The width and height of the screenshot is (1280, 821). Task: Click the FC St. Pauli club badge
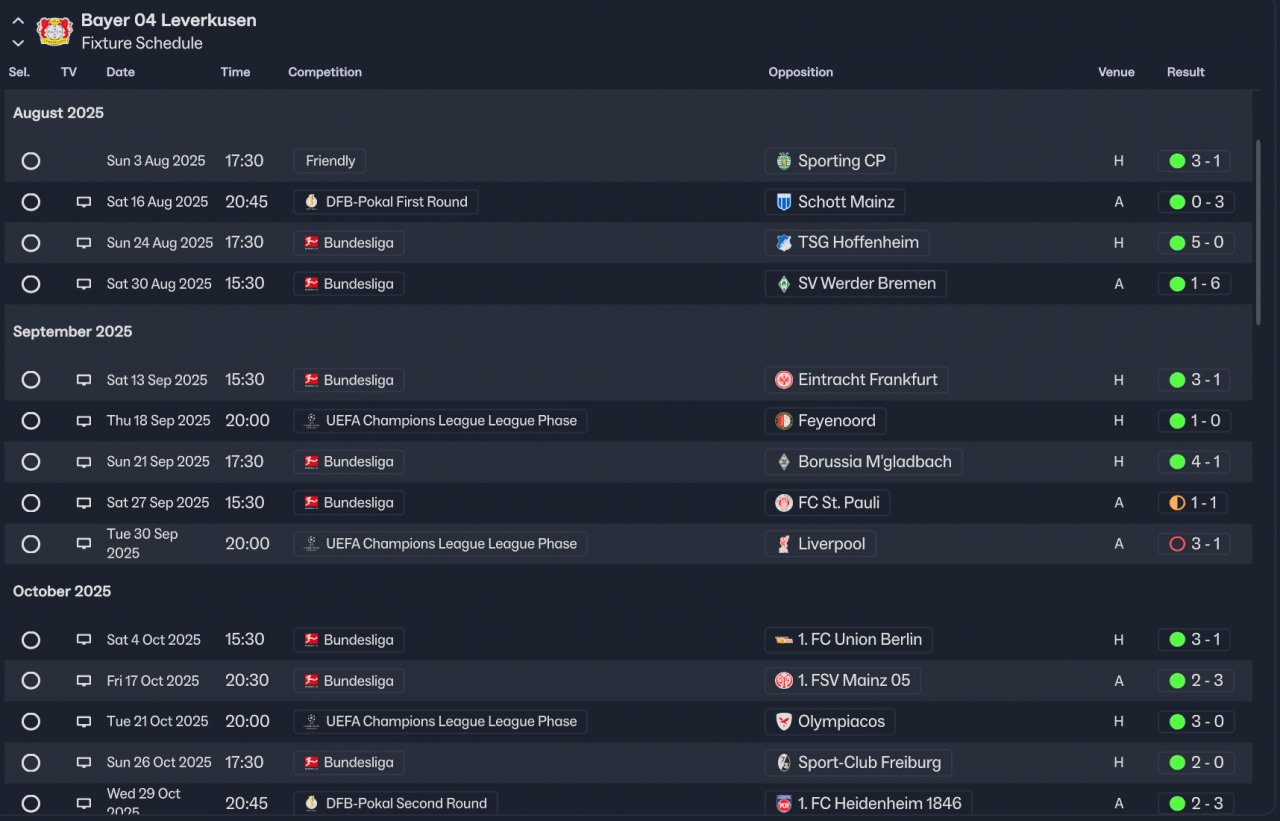pos(784,503)
